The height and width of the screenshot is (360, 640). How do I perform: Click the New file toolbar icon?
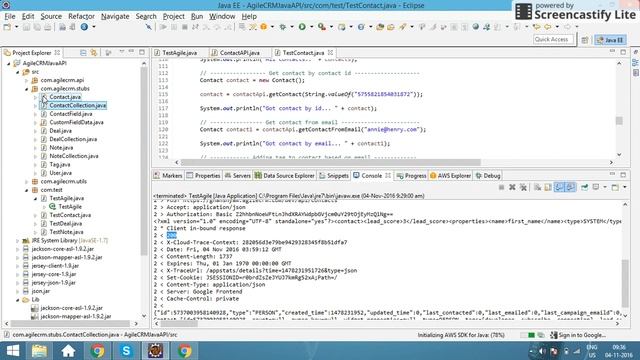coord(7,27)
